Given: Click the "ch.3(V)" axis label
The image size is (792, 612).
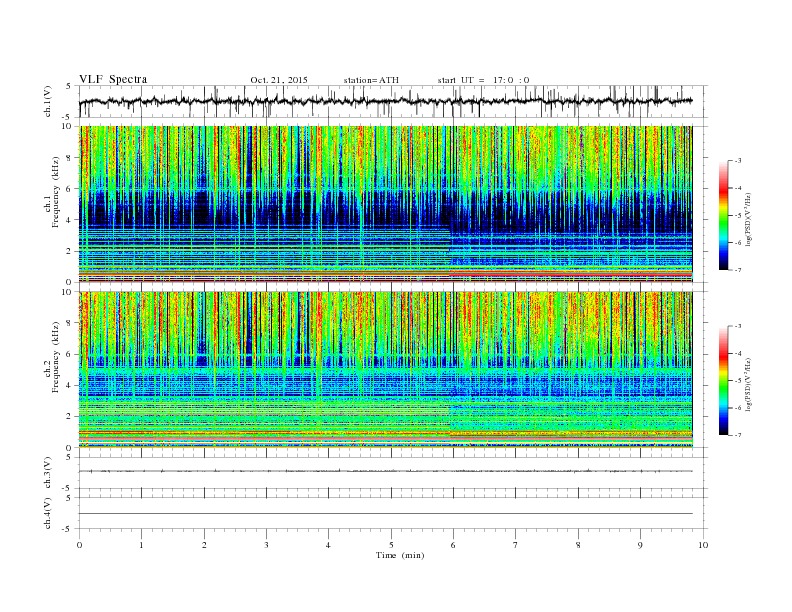Looking at the screenshot, I should point(48,473).
